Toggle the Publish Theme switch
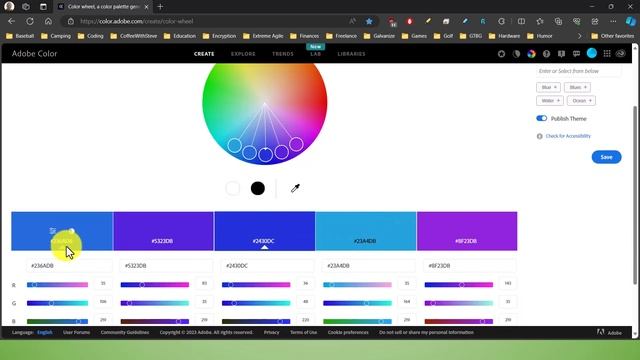This screenshot has height=360, width=640. [541, 118]
